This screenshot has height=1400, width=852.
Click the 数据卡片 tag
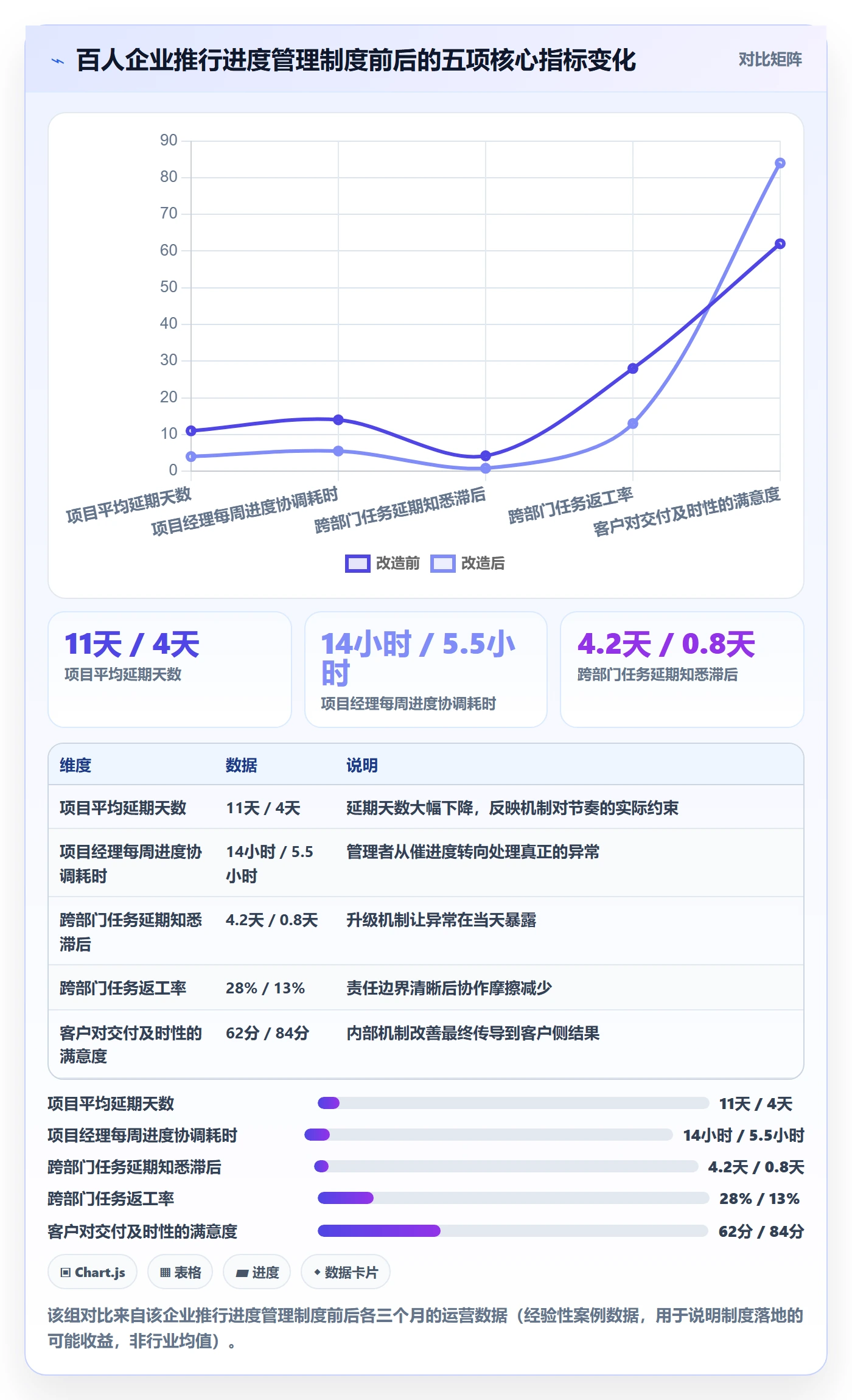346,1272
